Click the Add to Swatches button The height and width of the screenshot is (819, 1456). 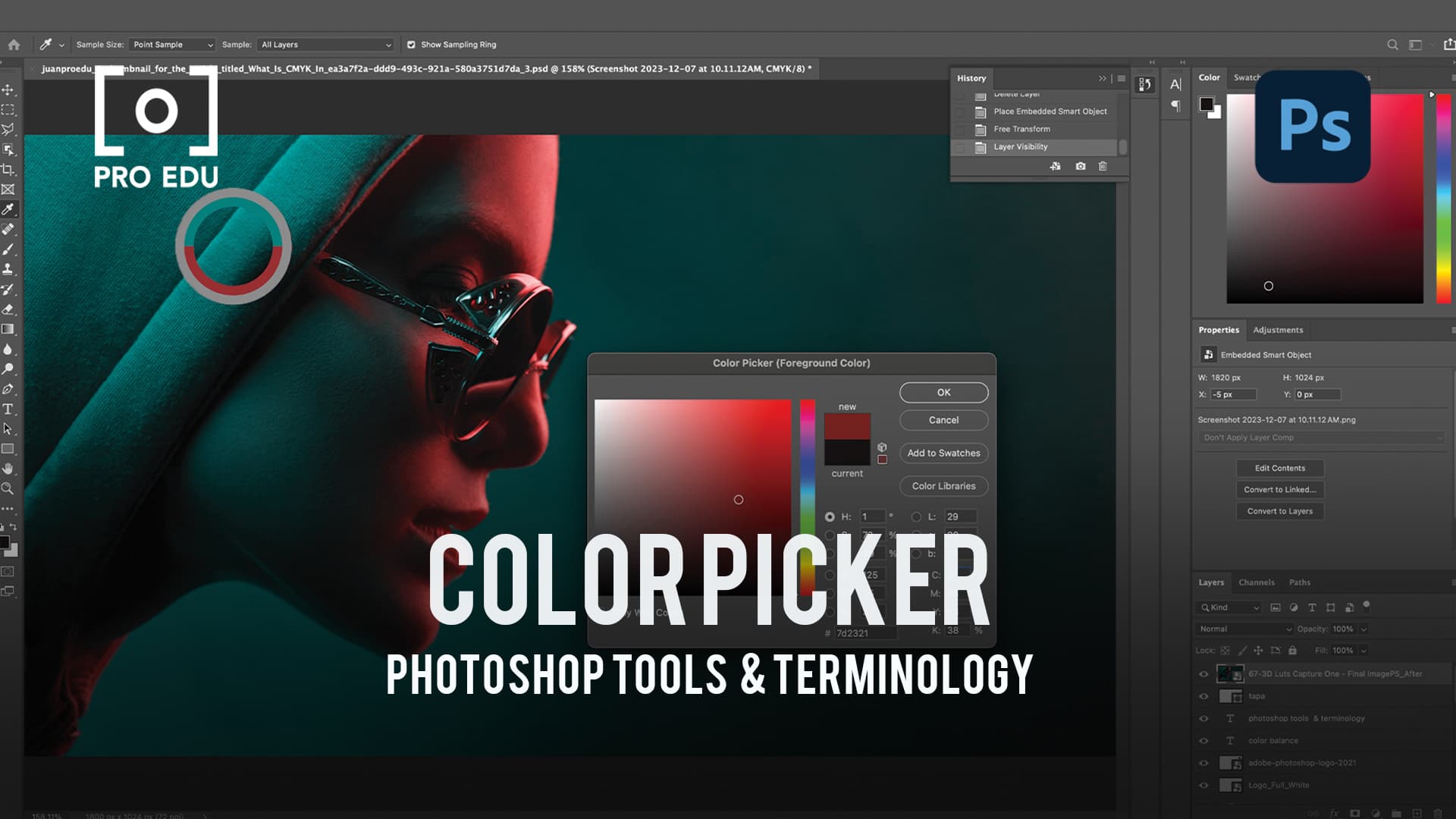(x=943, y=453)
